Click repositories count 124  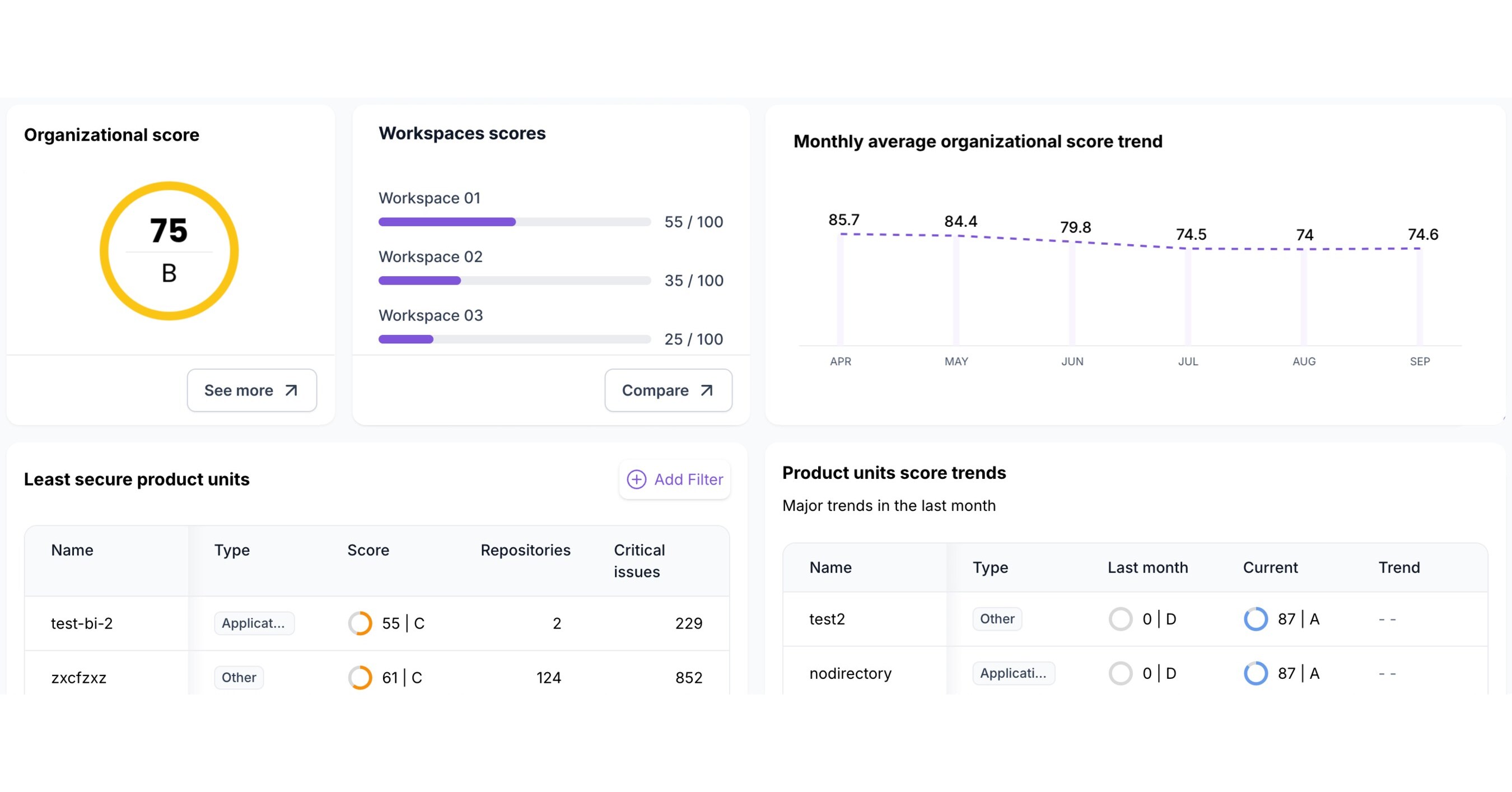[x=548, y=678]
